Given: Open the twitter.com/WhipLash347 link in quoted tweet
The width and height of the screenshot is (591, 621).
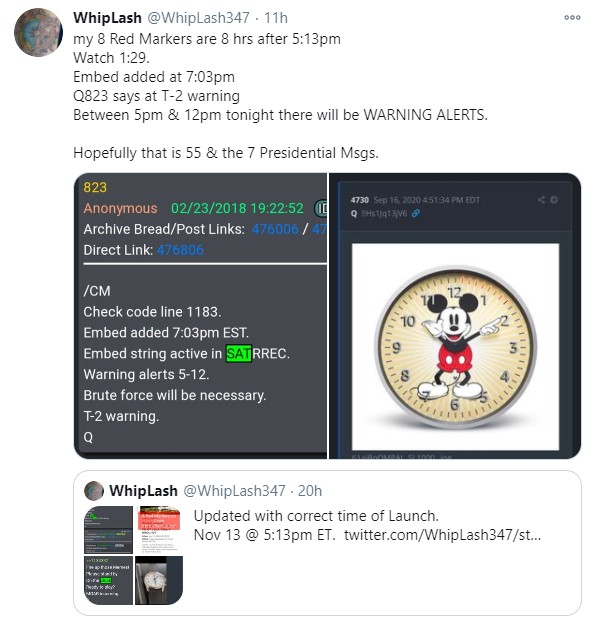Looking at the screenshot, I should tap(442, 535).
